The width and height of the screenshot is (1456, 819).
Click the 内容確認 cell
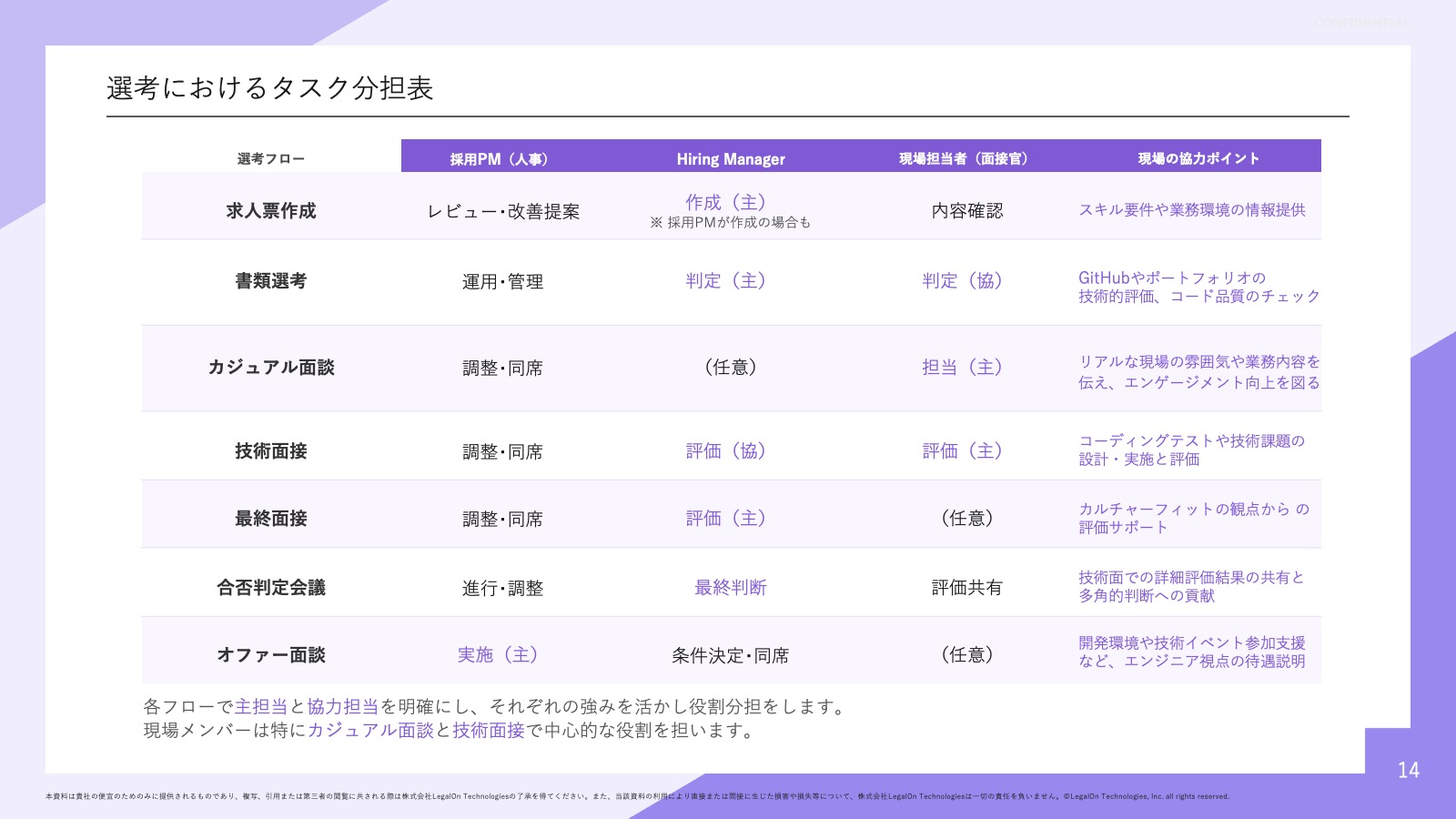click(x=967, y=211)
